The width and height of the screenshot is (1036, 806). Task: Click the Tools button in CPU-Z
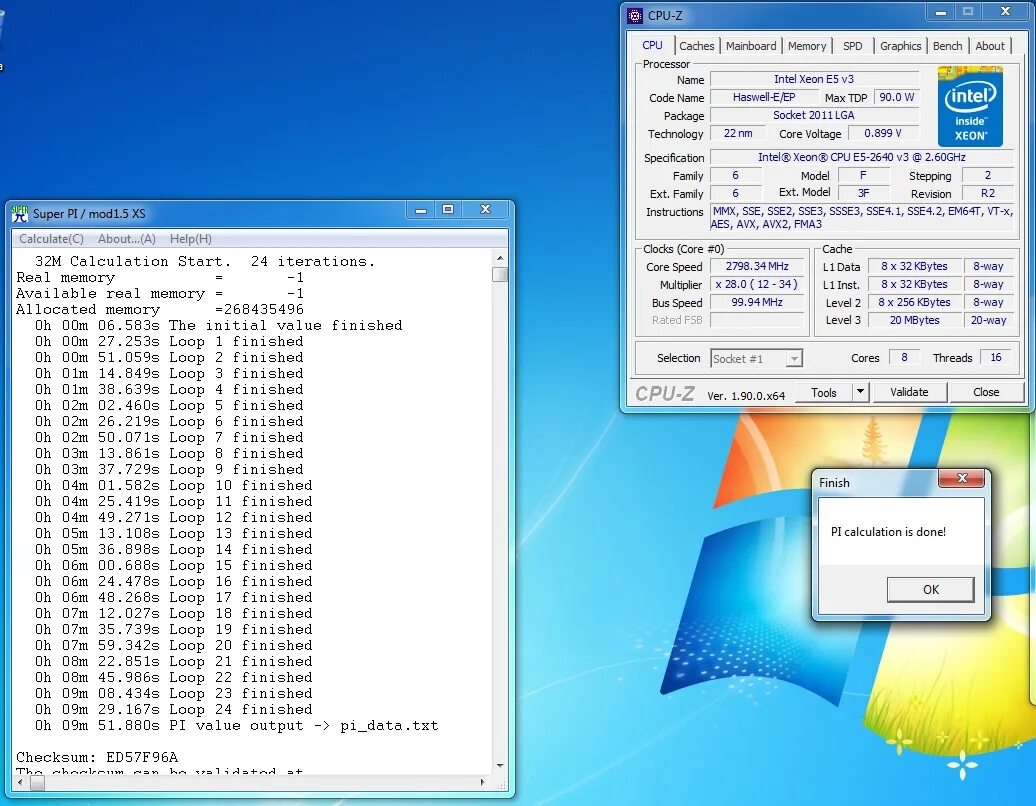pos(823,392)
